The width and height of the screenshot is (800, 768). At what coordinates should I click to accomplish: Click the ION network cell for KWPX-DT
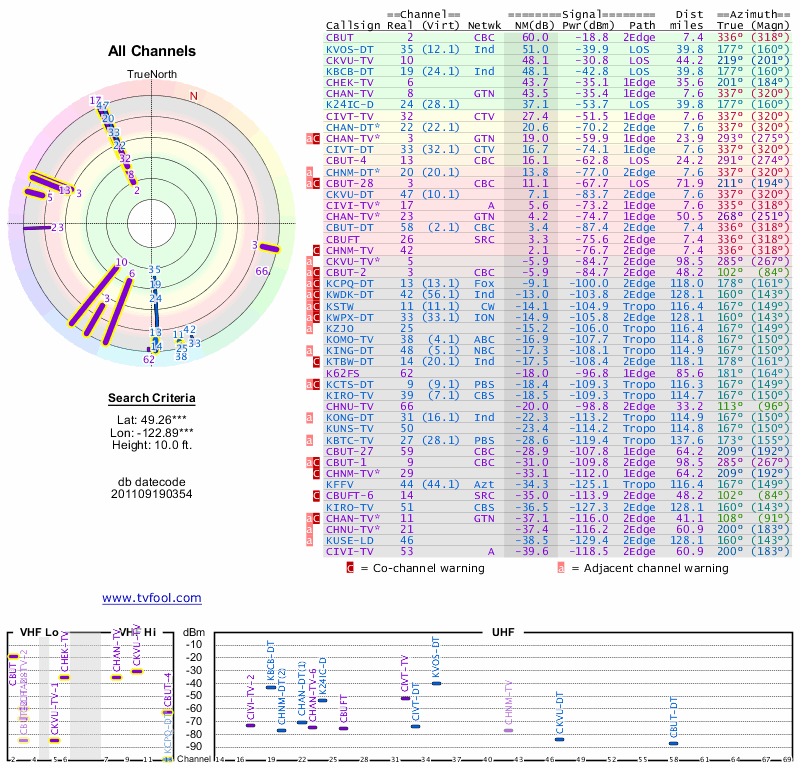[x=484, y=317]
